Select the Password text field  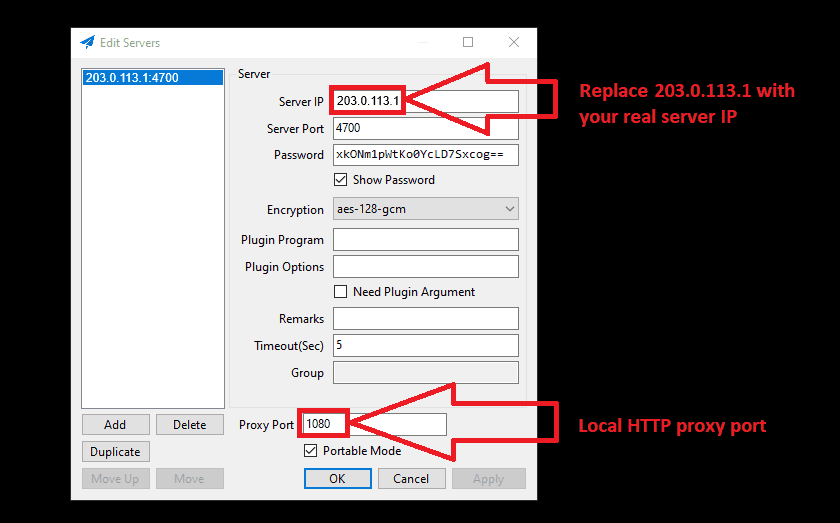coord(425,155)
